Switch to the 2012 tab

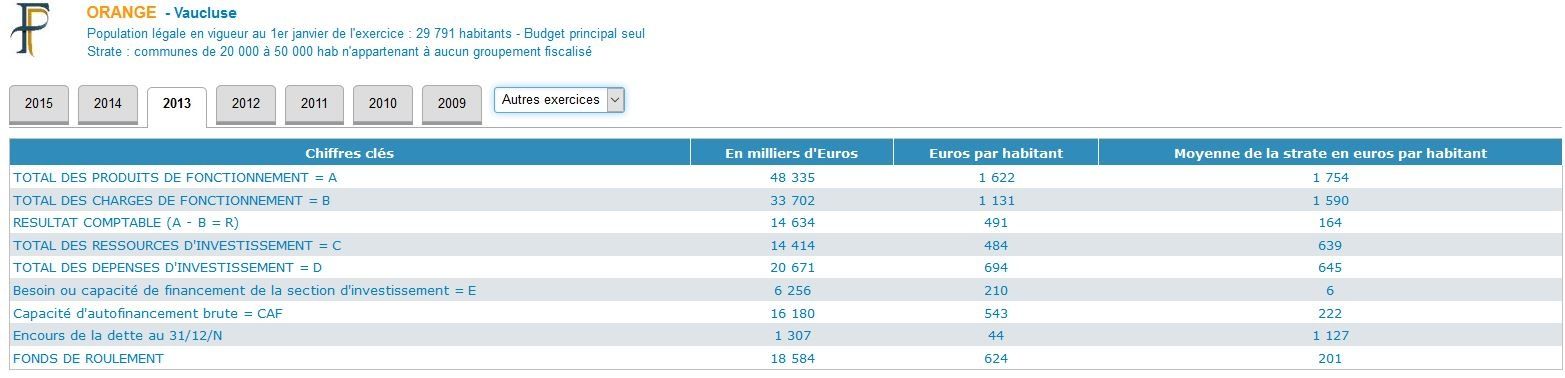[246, 104]
